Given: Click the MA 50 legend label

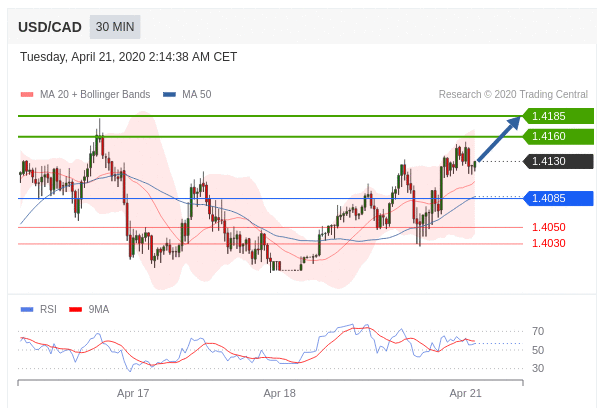Looking at the screenshot, I should coord(197,95).
